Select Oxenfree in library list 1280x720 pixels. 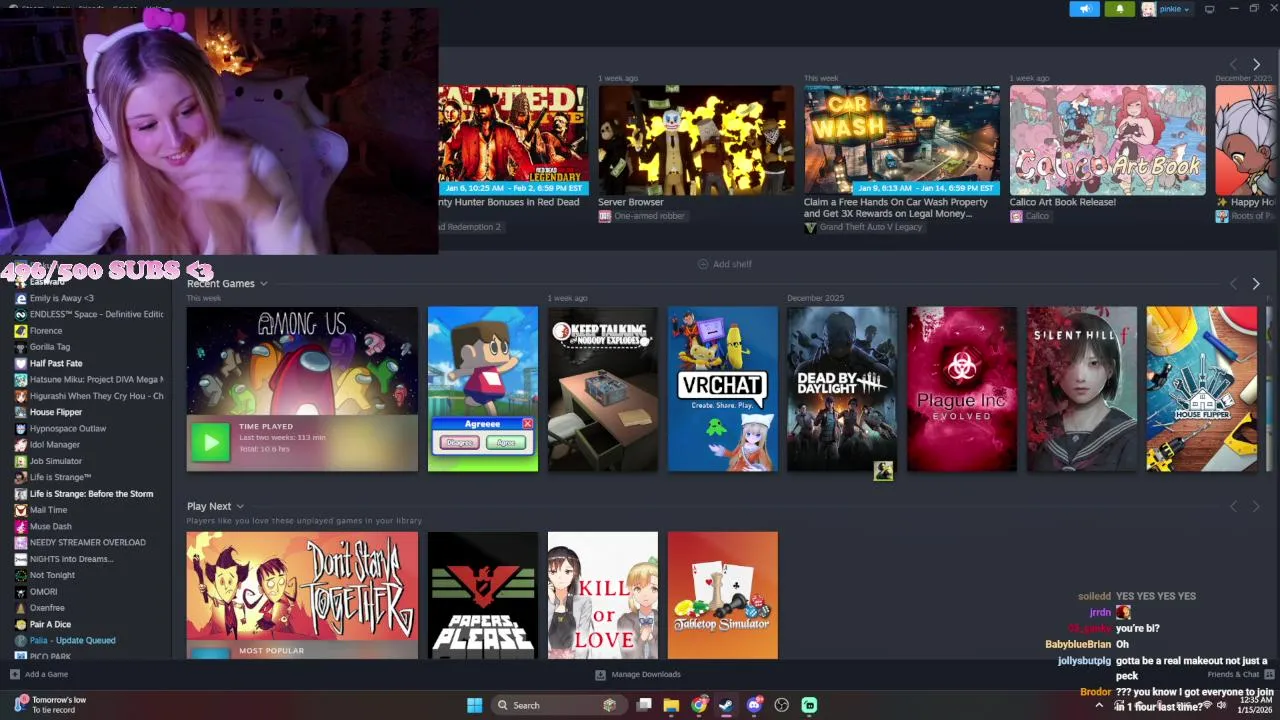coord(47,608)
